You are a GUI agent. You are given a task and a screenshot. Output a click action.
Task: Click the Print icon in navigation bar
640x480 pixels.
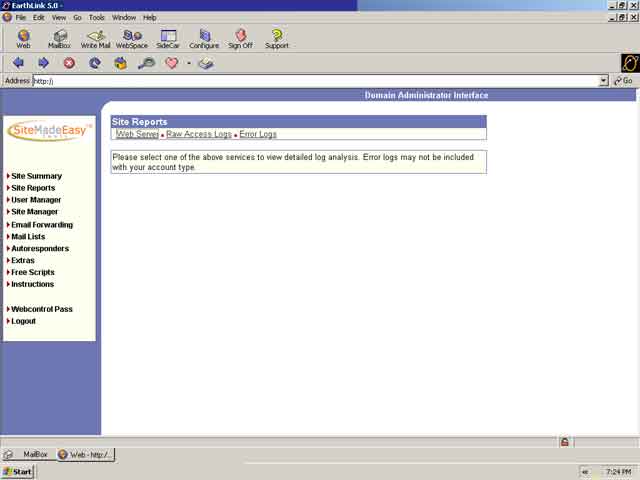205,63
